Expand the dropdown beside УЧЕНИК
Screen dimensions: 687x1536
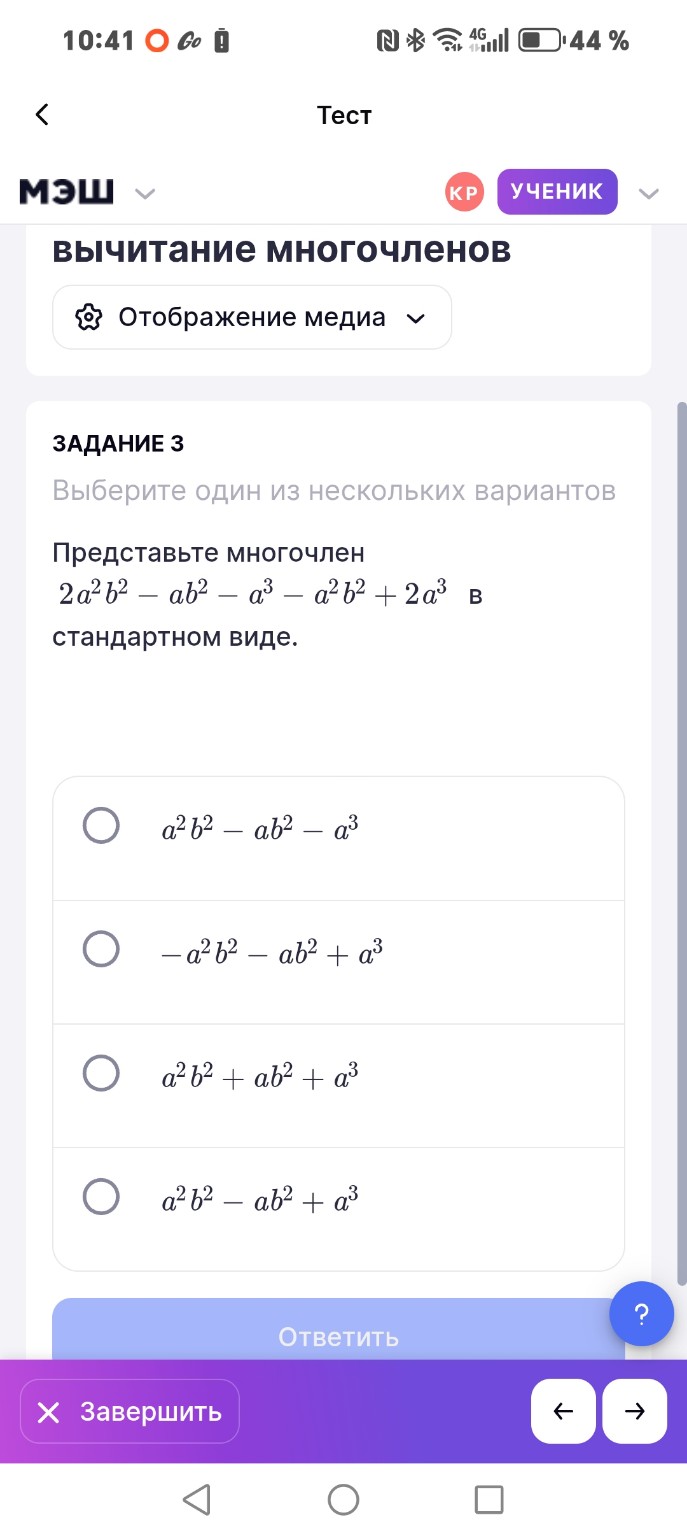coord(649,191)
